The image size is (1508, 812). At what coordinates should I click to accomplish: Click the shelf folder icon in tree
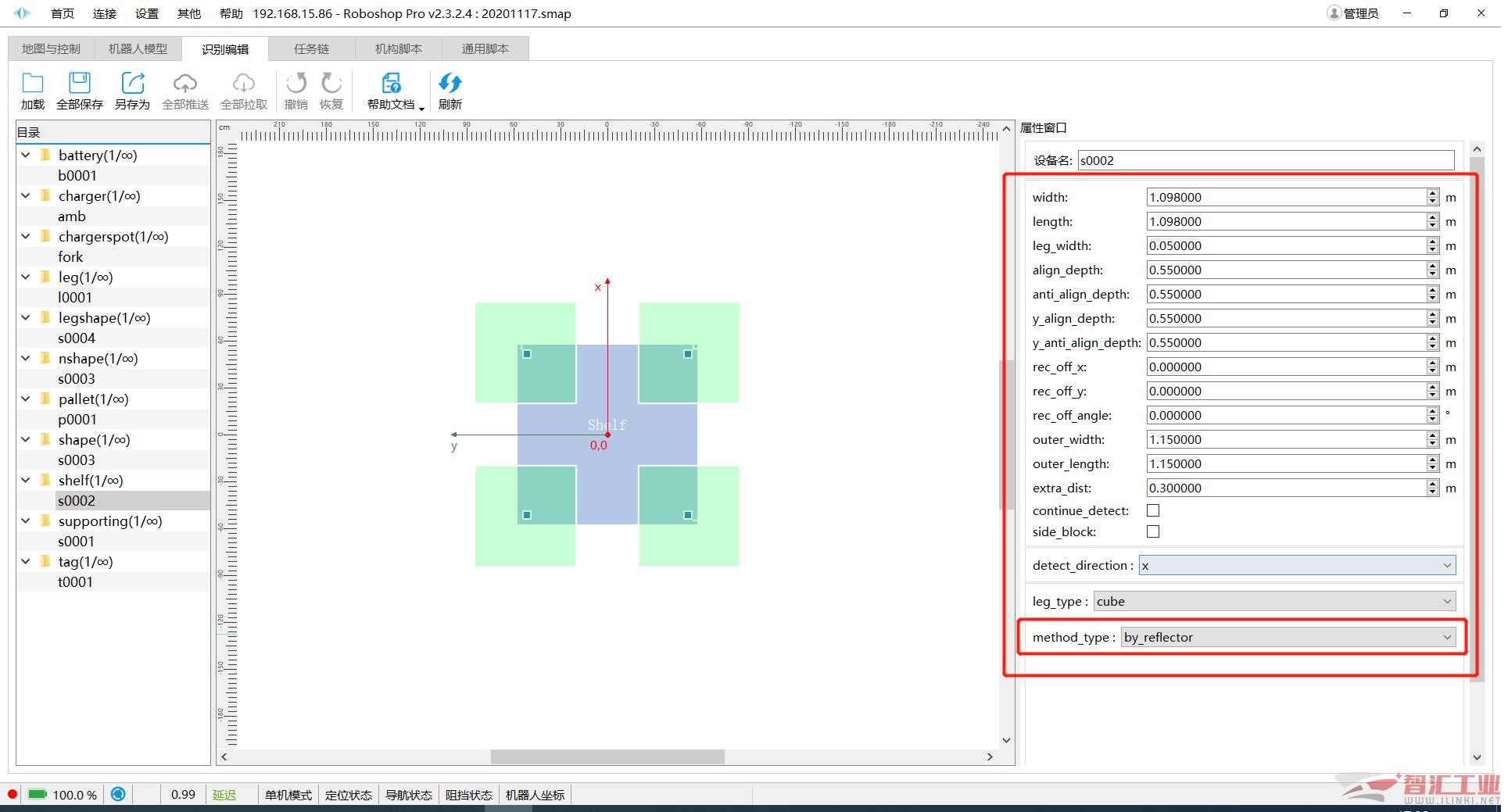pos(45,480)
